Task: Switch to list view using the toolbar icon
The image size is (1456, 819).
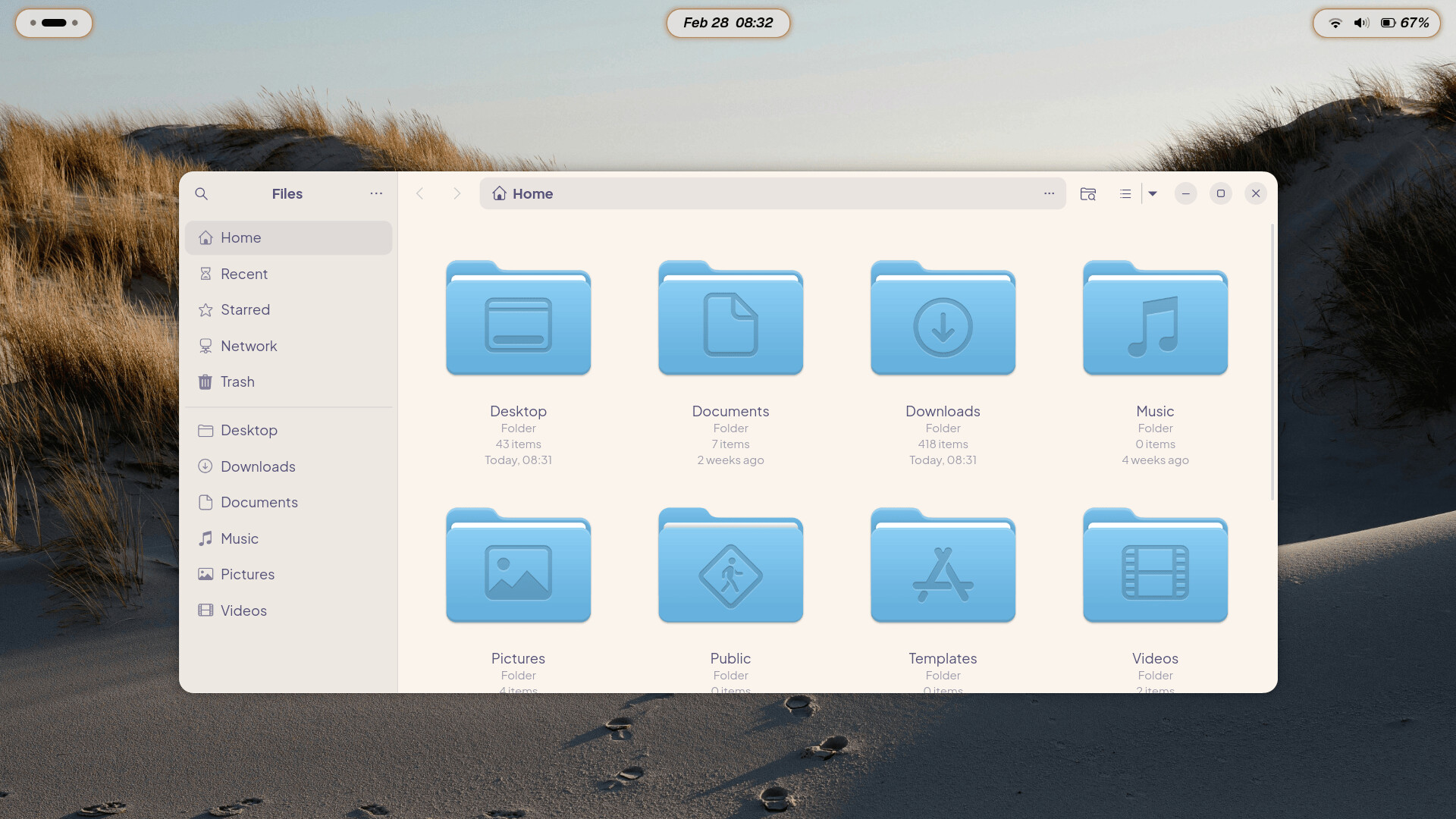Action: 1125,193
